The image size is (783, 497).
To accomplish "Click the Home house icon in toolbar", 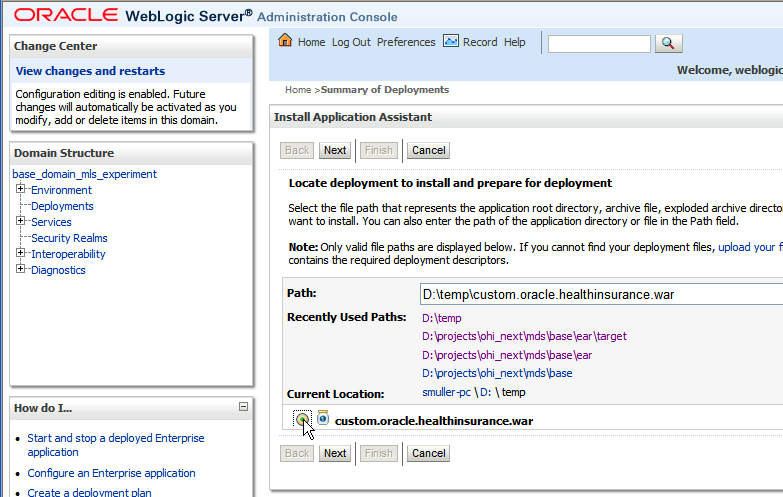I will 285,40.
